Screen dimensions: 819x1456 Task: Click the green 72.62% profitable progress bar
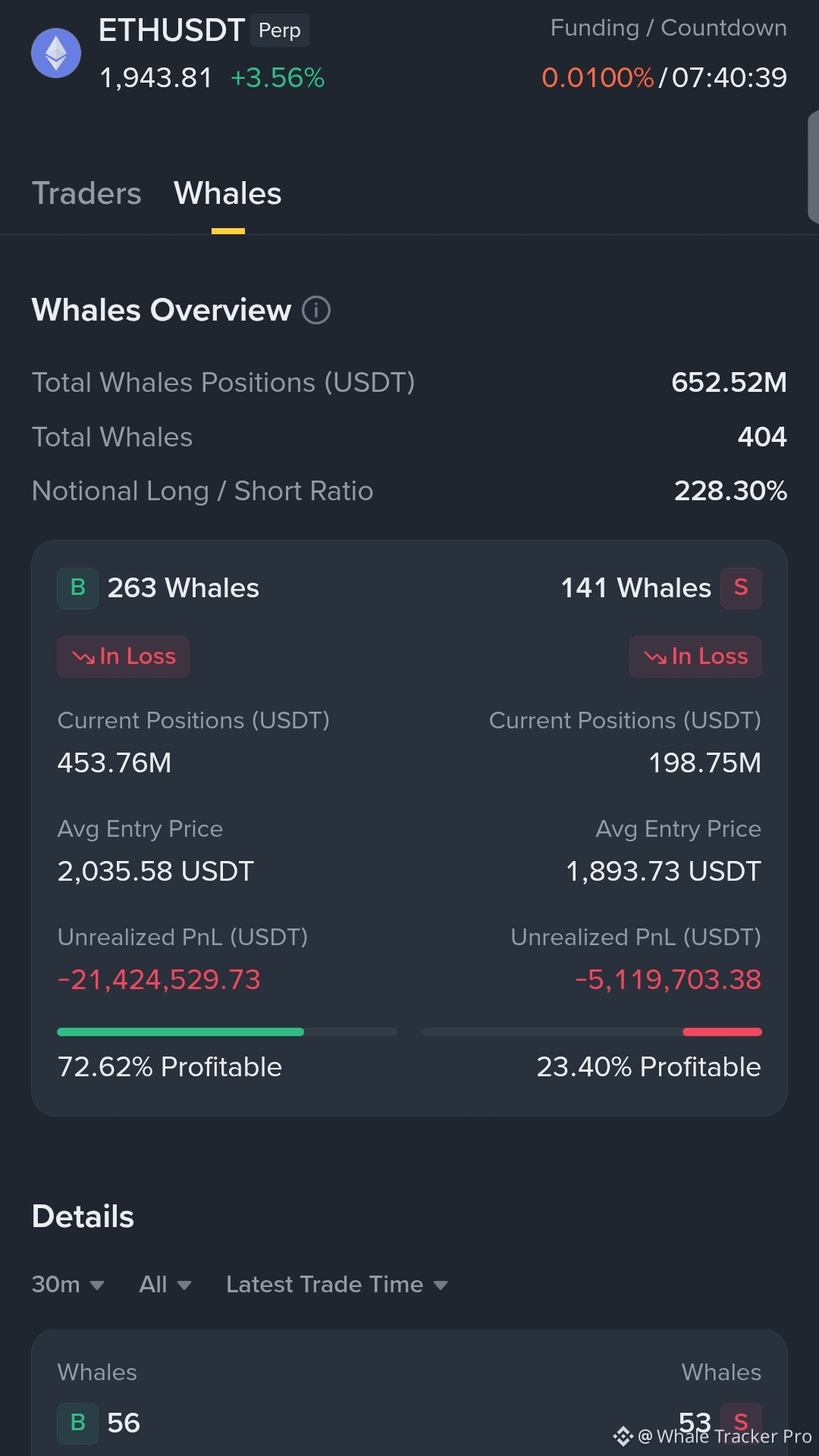click(180, 1032)
